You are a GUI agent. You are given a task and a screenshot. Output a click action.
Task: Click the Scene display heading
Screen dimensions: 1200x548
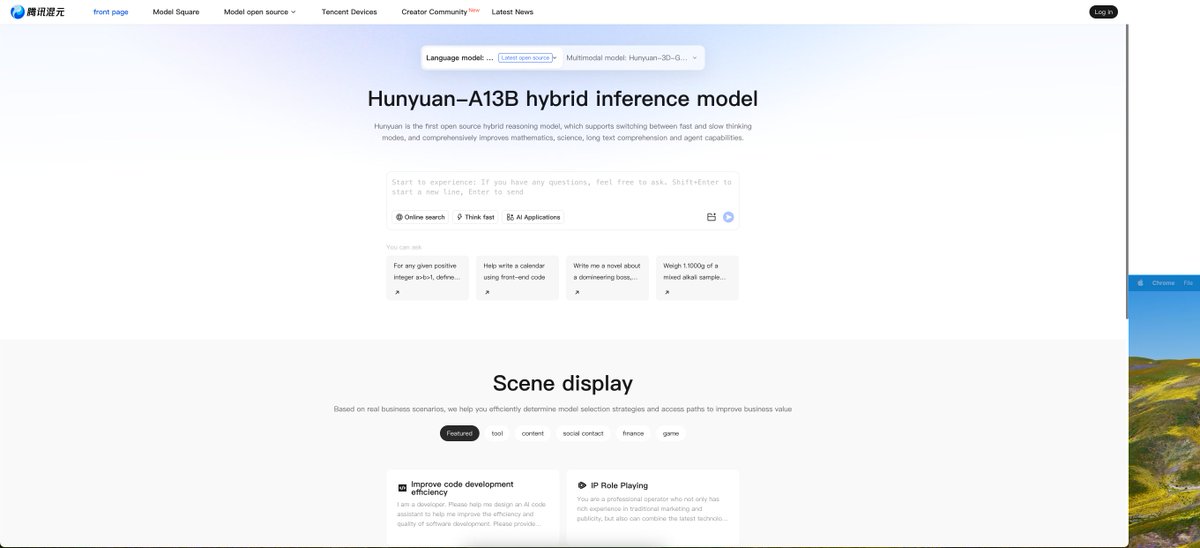pyautogui.click(x=563, y=383)
